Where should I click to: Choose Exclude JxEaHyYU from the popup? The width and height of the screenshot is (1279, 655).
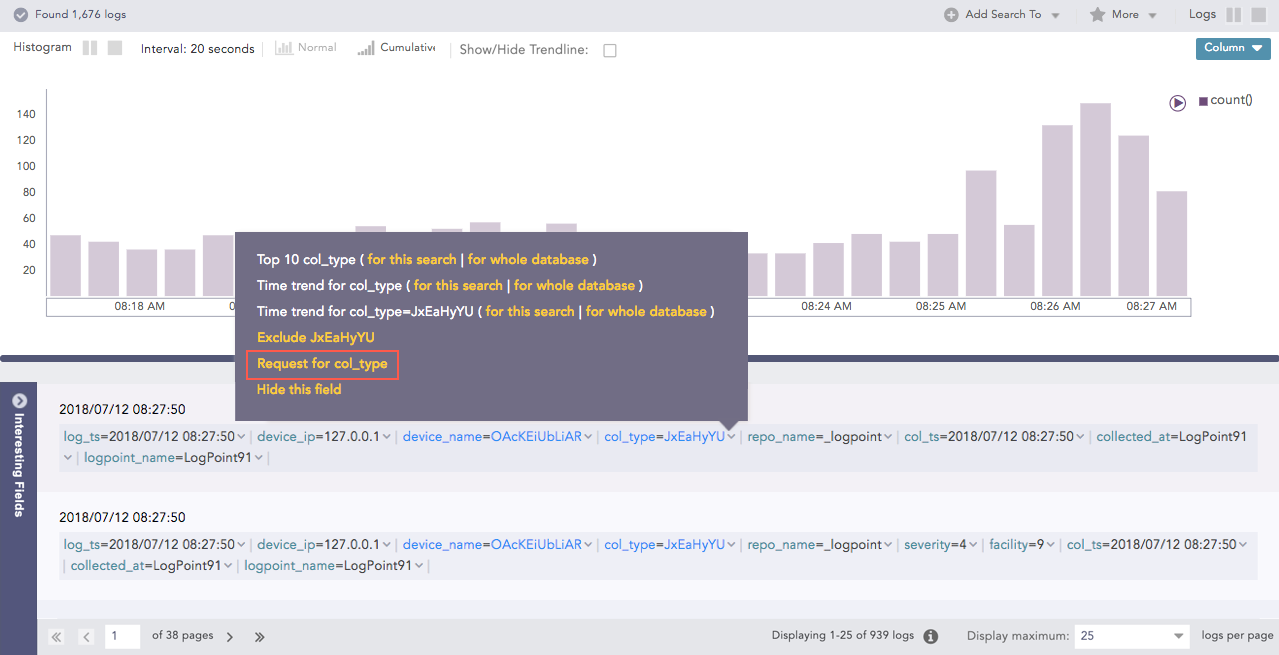pyautogui.click(x=315, y=338)
